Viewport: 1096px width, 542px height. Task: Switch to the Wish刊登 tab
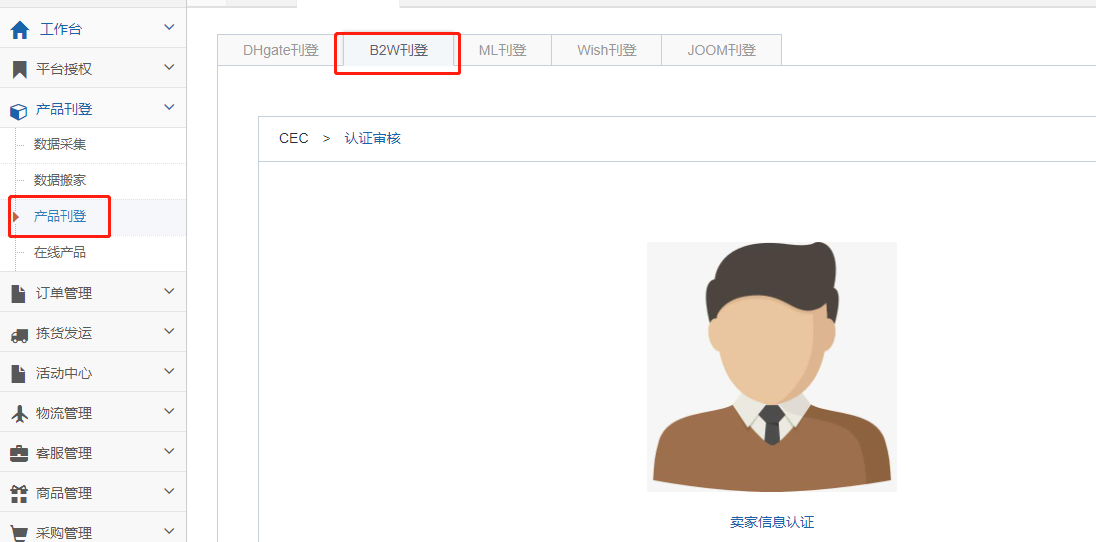(607, 50)
